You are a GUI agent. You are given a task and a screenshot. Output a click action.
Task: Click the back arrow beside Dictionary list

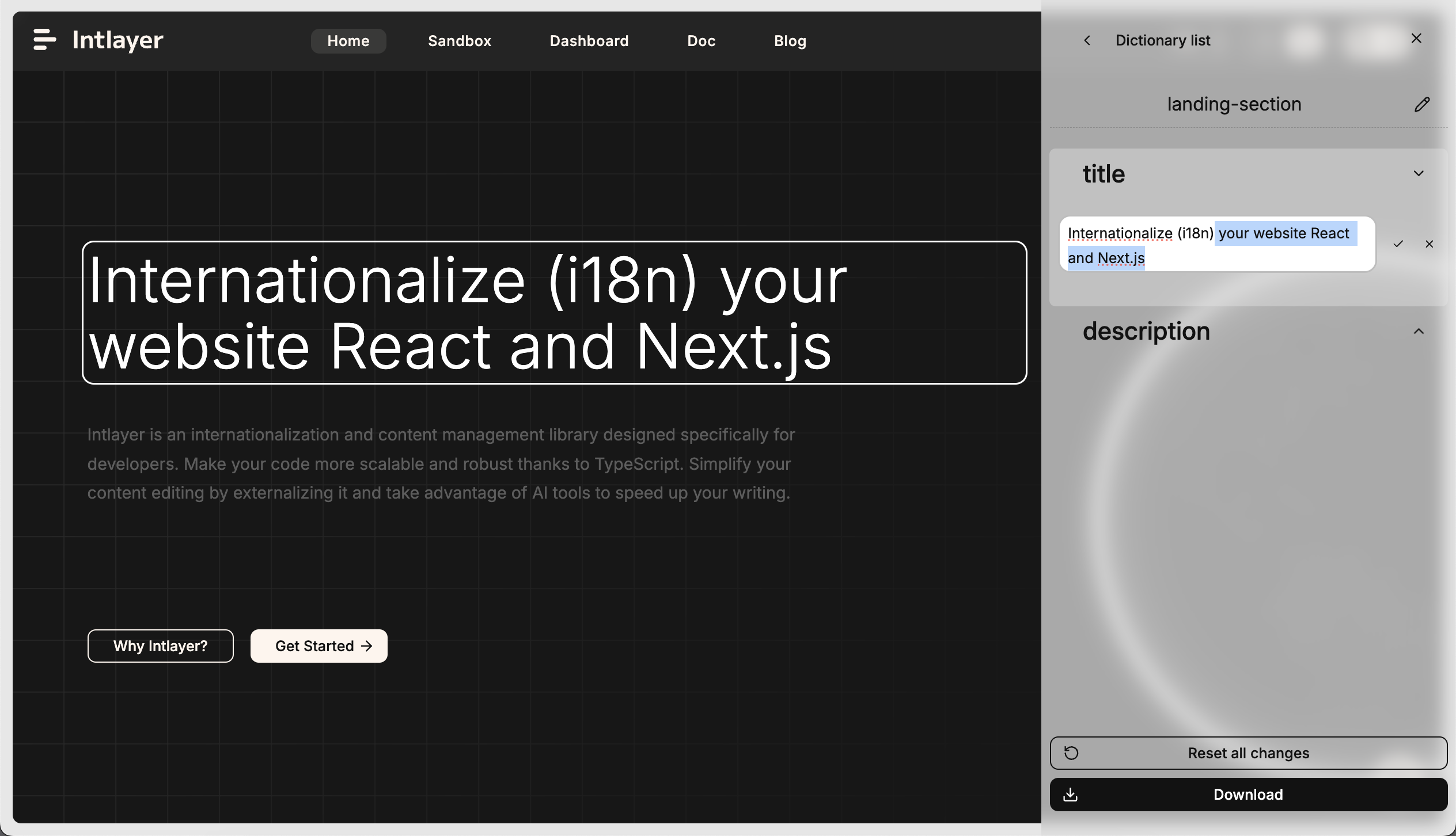(1089, 40)
